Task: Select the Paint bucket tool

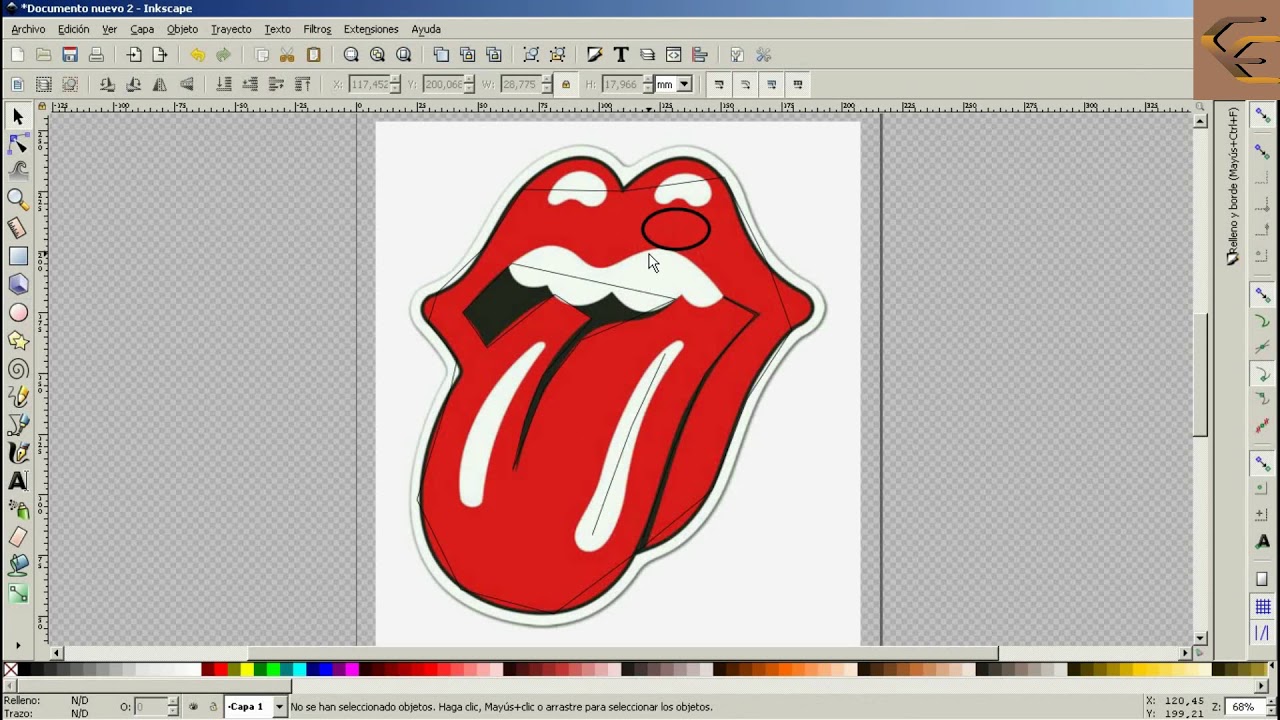Action: 18,565
